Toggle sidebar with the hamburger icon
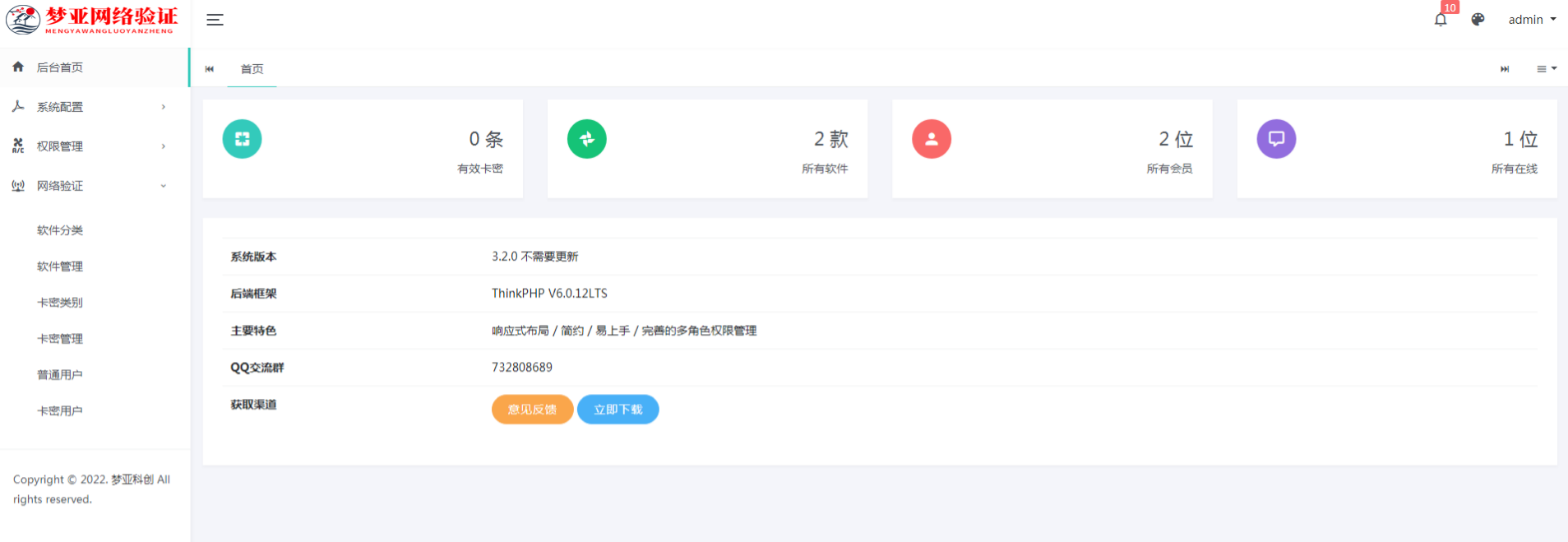The image size is (1568, 542). point(215,20)
